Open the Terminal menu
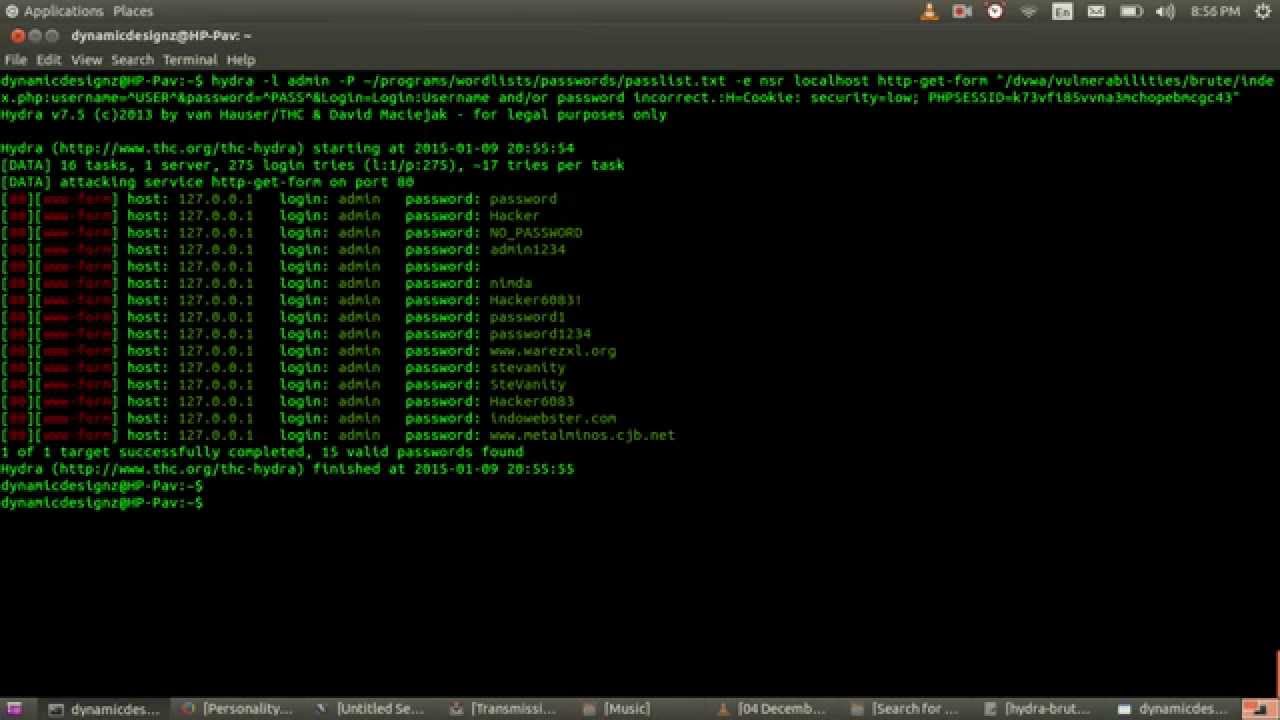Screen dimensions: 1280x720 pyautogui.click(x=190, y=60)
